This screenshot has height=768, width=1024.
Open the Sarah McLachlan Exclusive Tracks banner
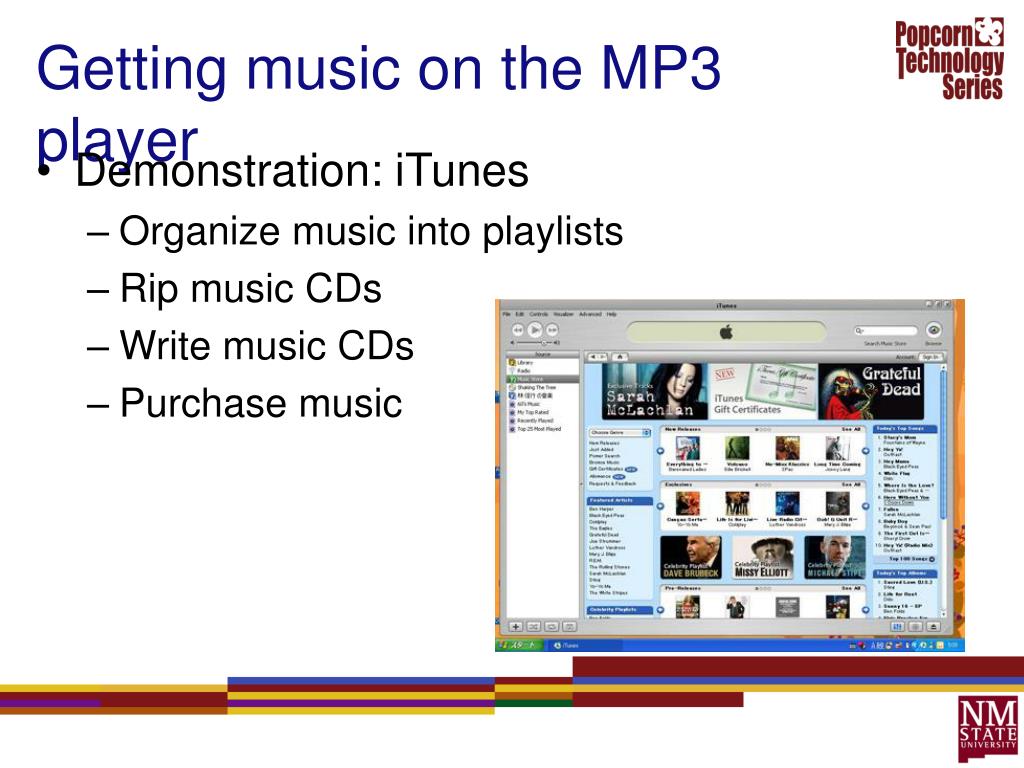(654, 391)
